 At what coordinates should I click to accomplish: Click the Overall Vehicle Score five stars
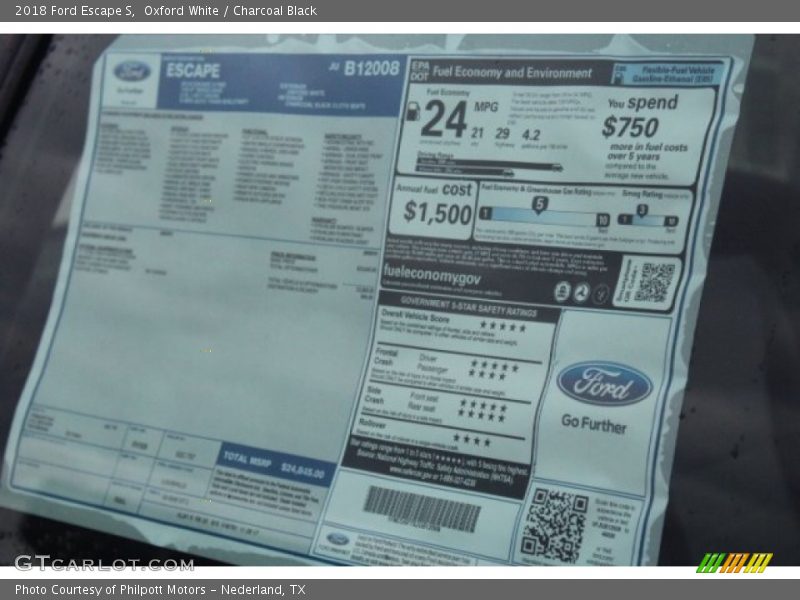click(x=503, y=327)
